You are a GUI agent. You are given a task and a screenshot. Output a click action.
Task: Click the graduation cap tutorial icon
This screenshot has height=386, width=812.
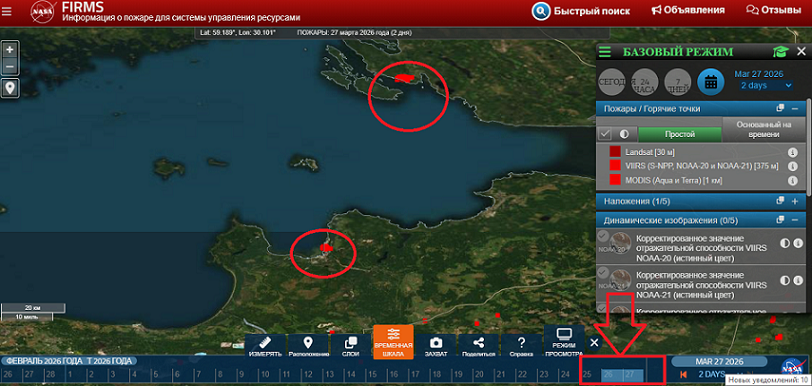coord(780,51)
